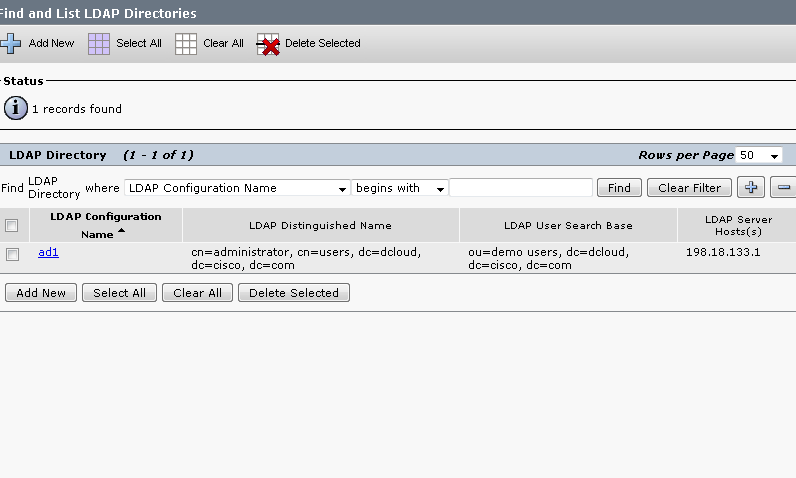Viewport: 796px width, 478px height.
Task: Click the '1 records found' status text
Action: [x=77, y=109]
